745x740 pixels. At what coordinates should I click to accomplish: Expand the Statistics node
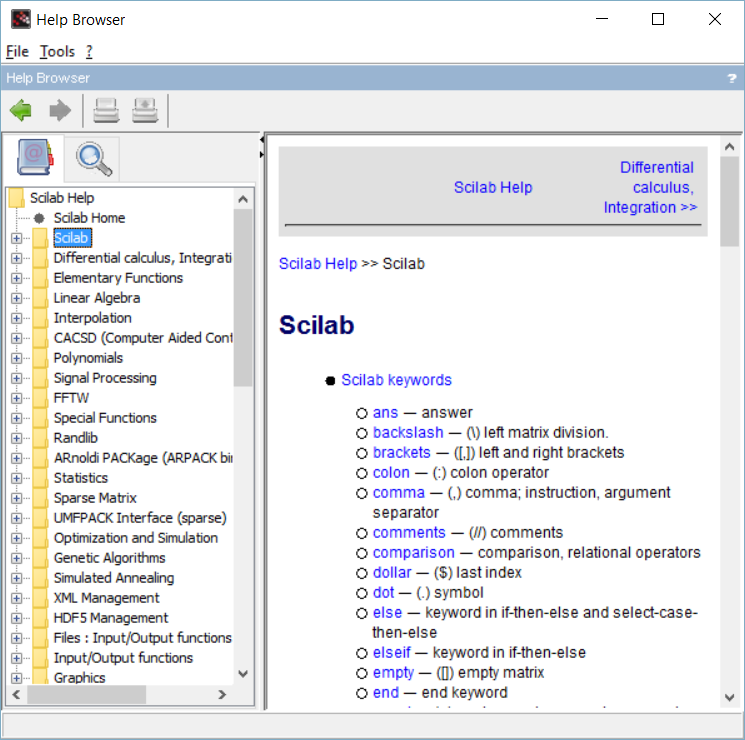coord(17,478)
